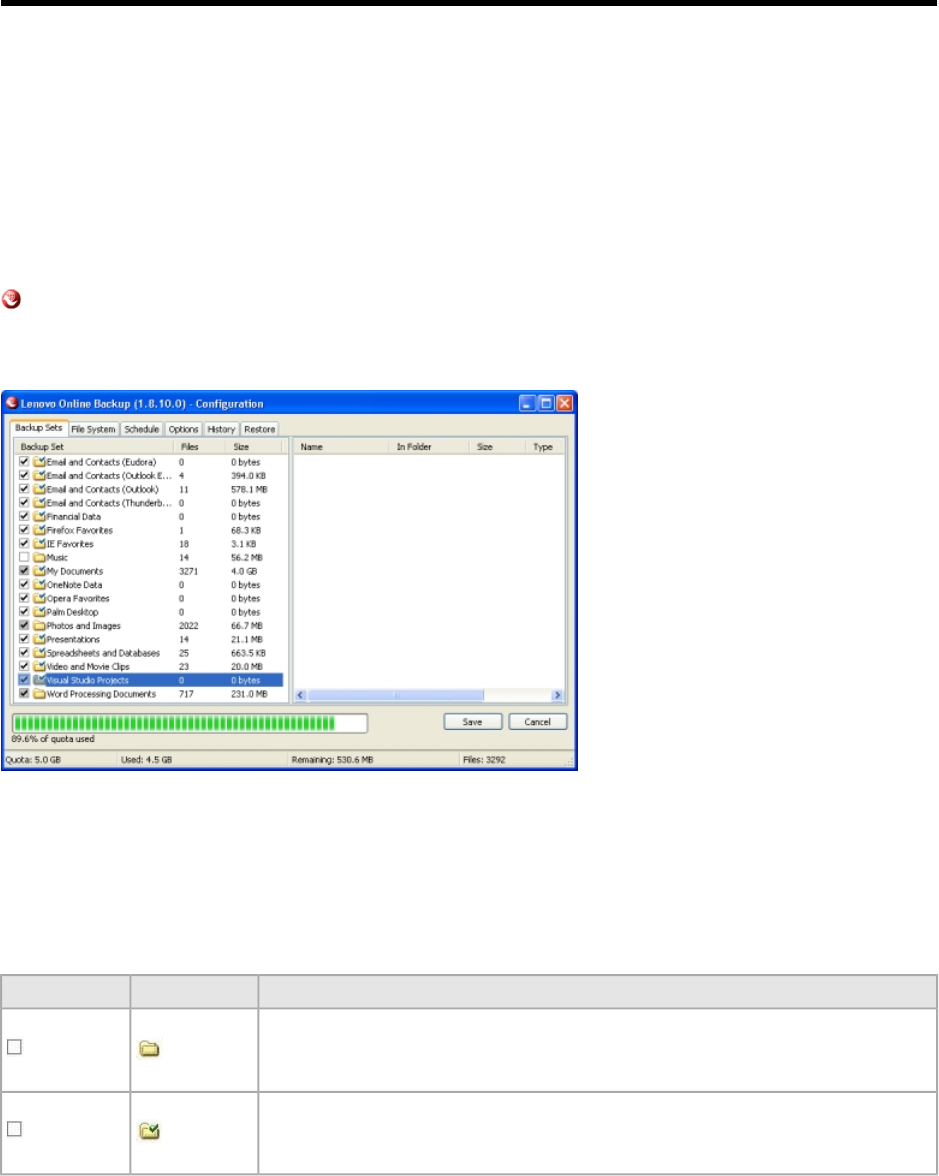
Task: Uncheck the Email and Contacts (Eudora) checkbox
Action: click(x=24, y=461)
